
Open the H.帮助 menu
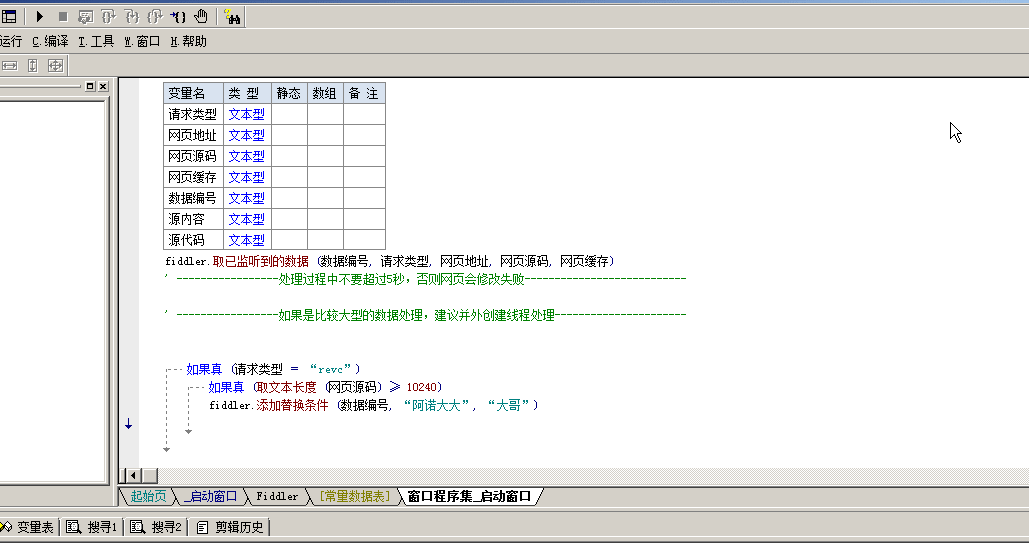(x=188, y=41)
